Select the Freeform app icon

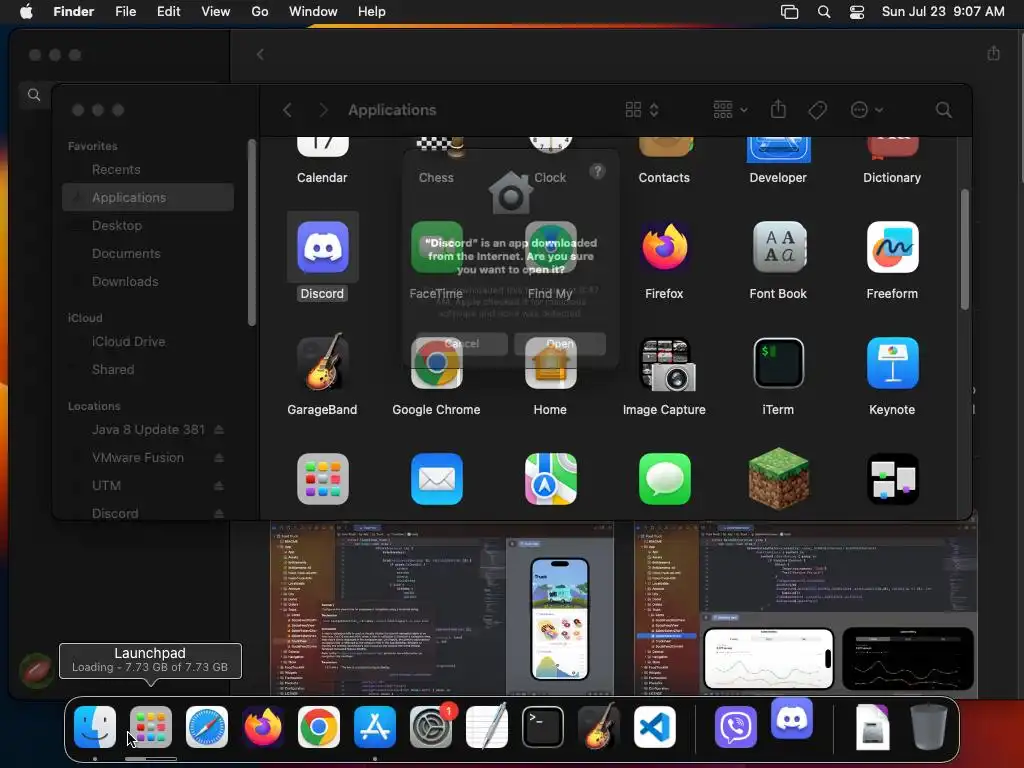pyautogui.click(x=892, y=248)
